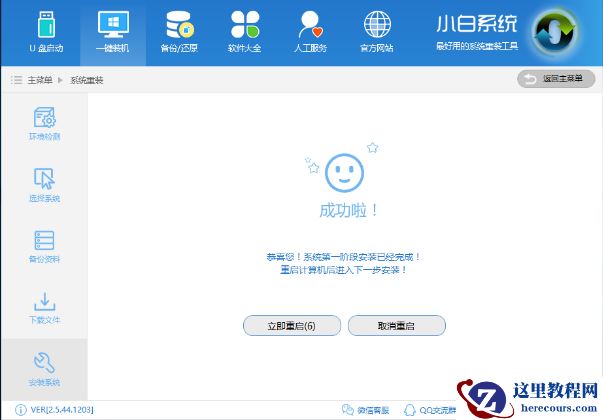The width and height of the screenshot is (603, 420).
Task: Open the U盘启动 tab
Action: (x=46, y=32)
